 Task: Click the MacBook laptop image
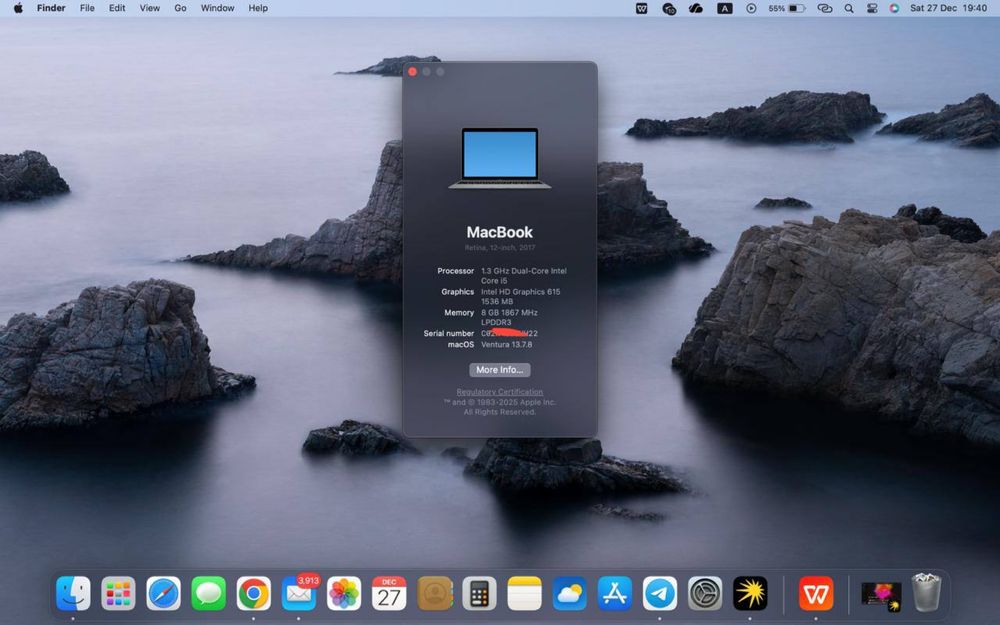tap(499, 158)
